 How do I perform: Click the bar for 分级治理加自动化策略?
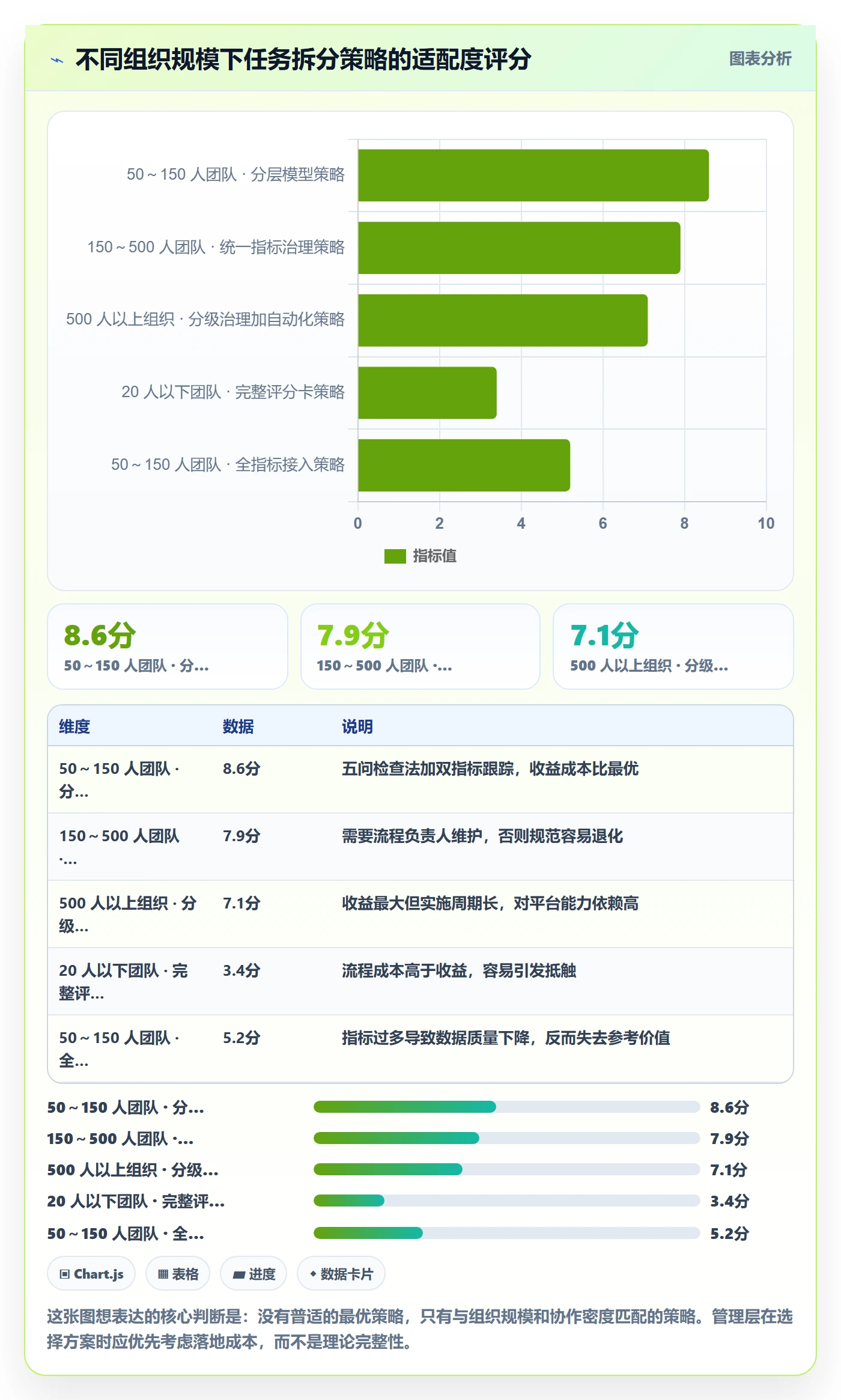(x=503, y=320)
